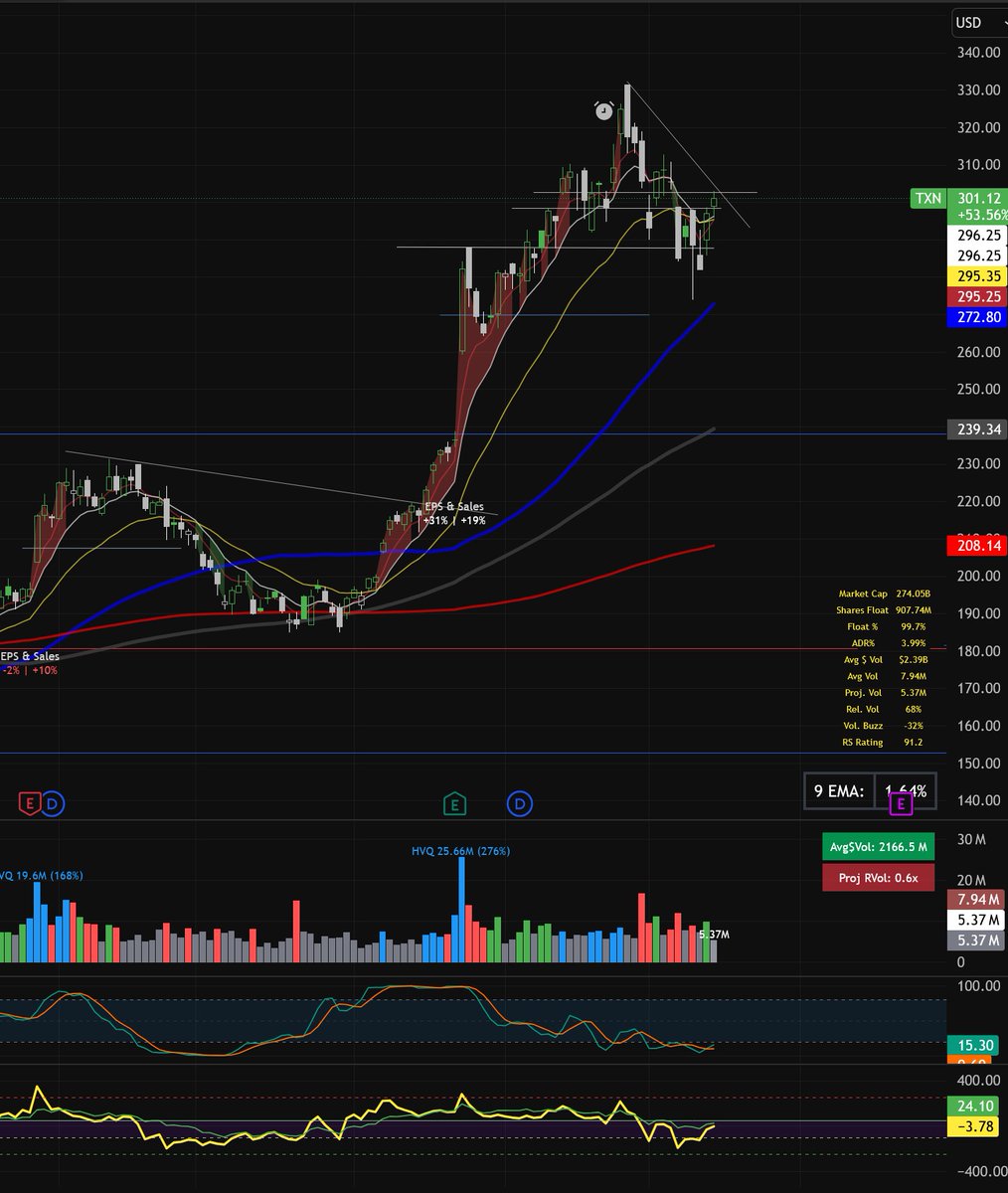Viewport: 1008px width, 1193px height.
Task: Select the blue 272.80 price label
Action: [x=978, y=318]
